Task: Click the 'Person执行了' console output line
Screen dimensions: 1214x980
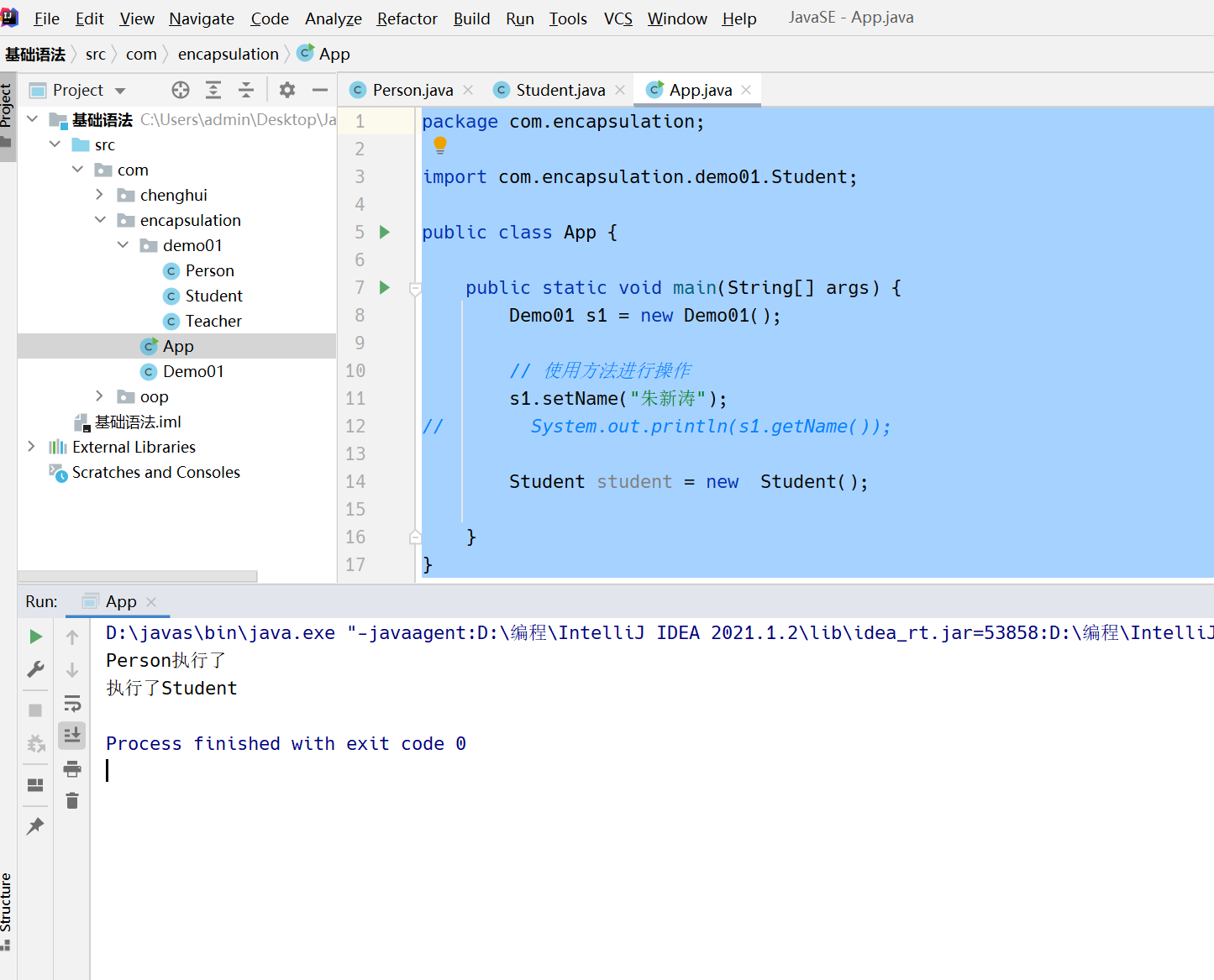Action: pos(166,660)
